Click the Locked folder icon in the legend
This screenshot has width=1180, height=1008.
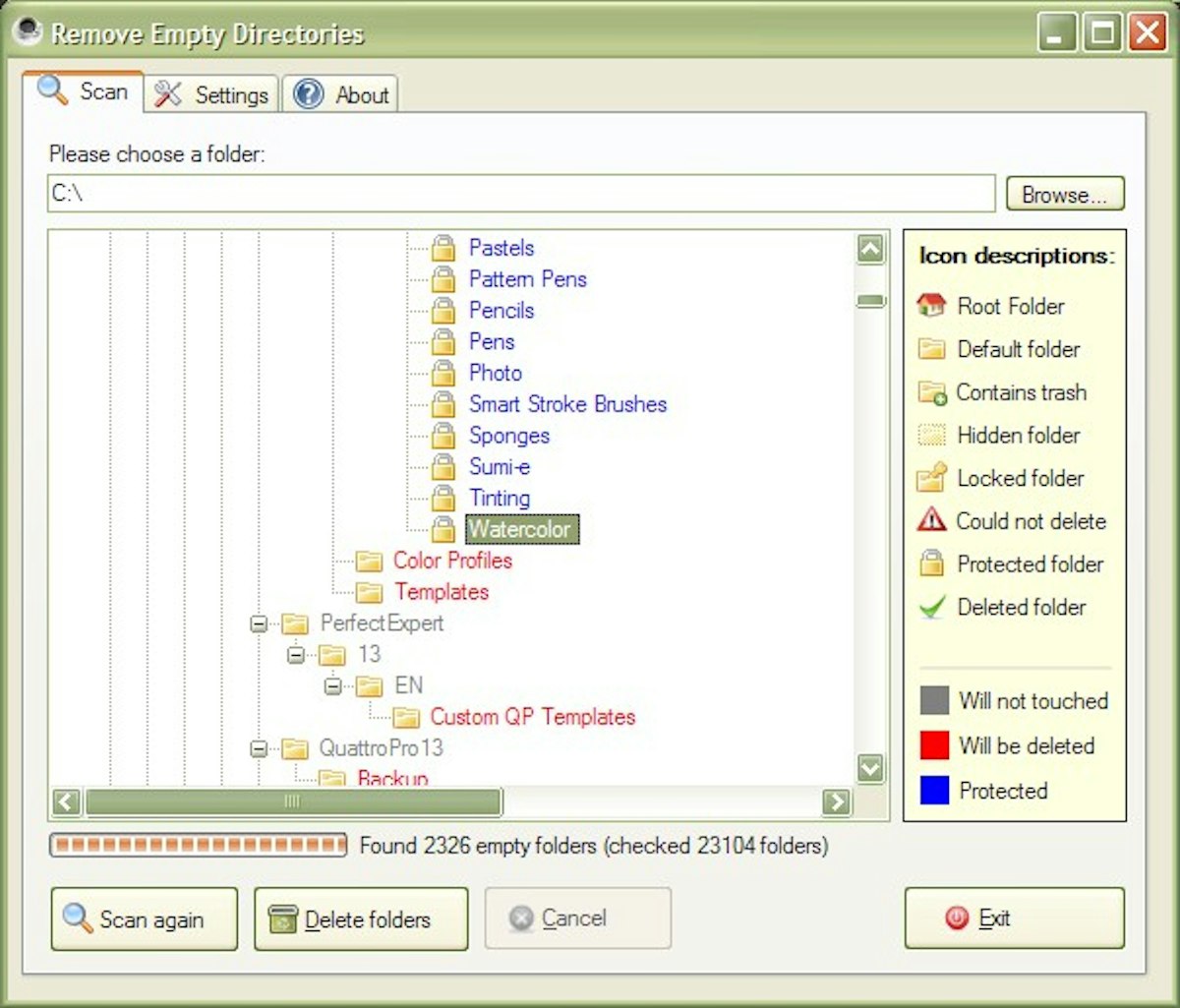pyautogui.click(x=930, y=479)
